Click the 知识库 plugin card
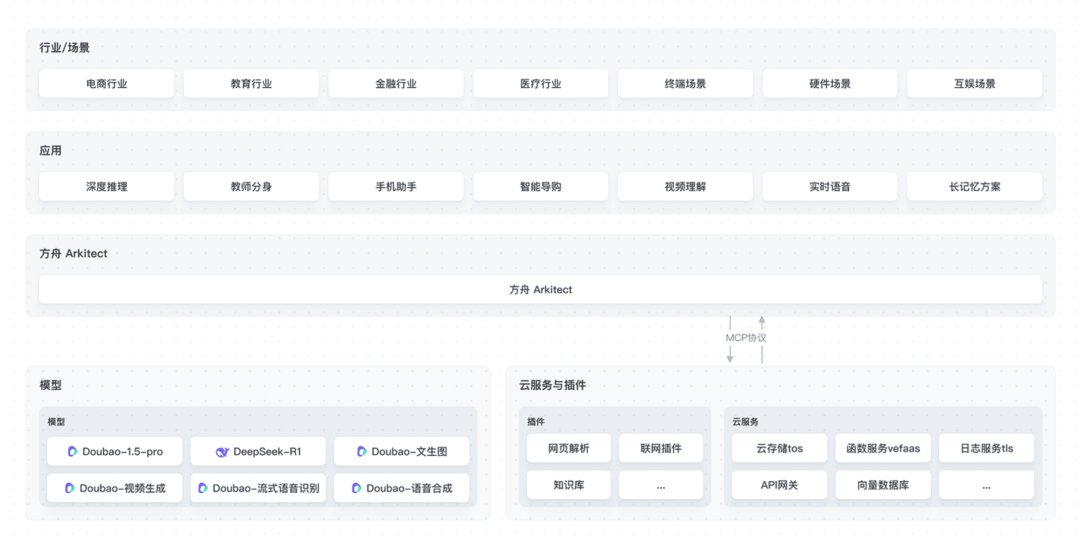The height and width of the screenshot is (540, 1080). click(x=569, y=485)
